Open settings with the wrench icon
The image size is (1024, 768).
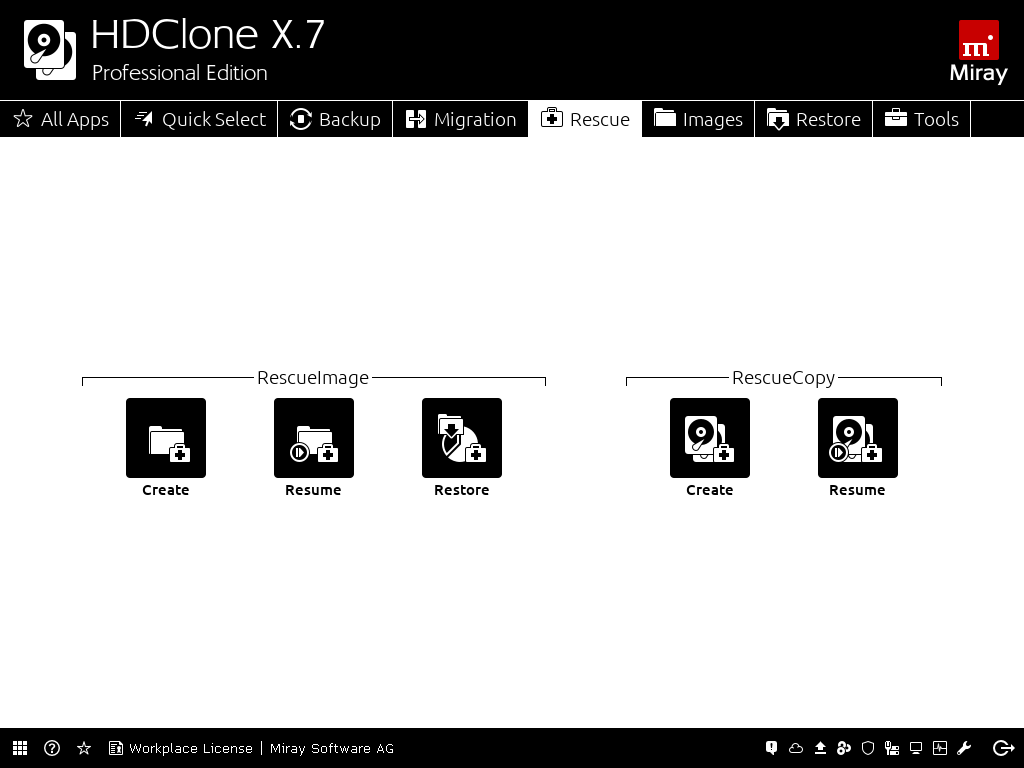(964, 748)
